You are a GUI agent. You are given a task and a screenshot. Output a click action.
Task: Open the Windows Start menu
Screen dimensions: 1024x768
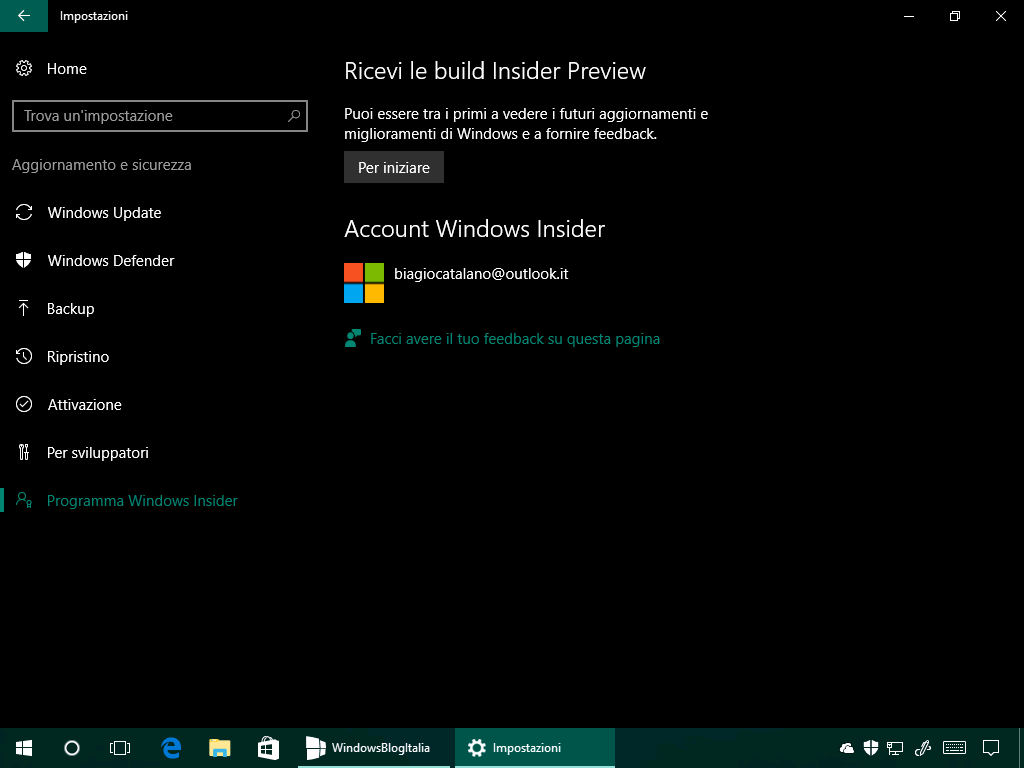[24, 748]
